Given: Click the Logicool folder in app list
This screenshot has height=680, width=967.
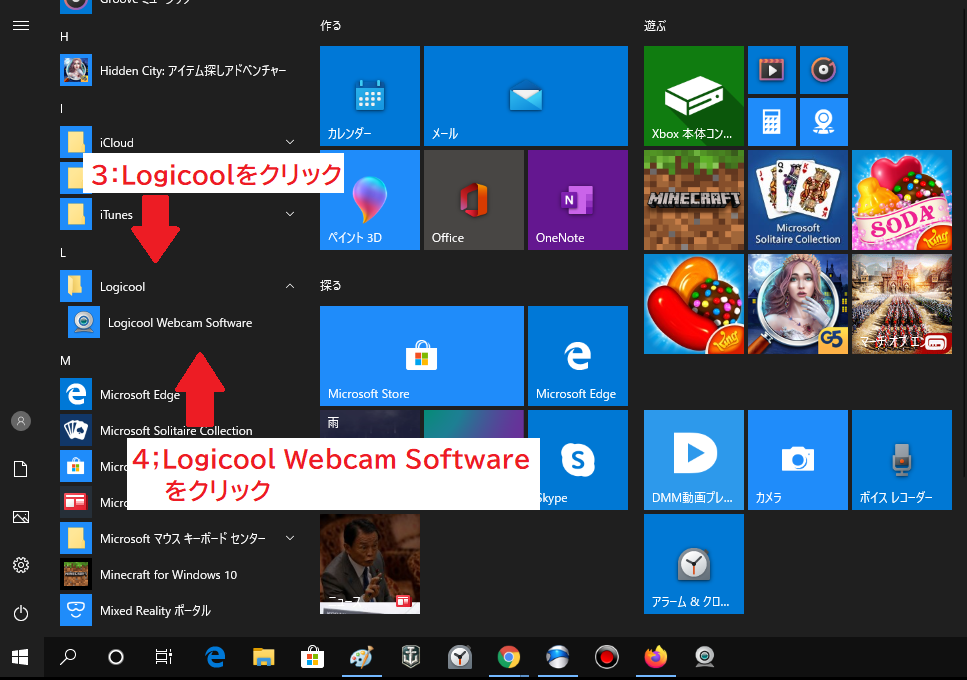Looking at the screenshot, I should point(179,286).
